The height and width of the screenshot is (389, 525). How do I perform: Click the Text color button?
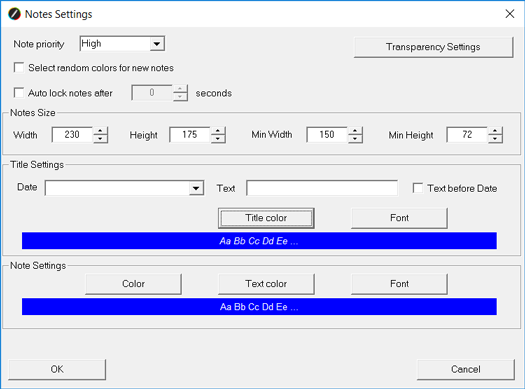point(266,284)
